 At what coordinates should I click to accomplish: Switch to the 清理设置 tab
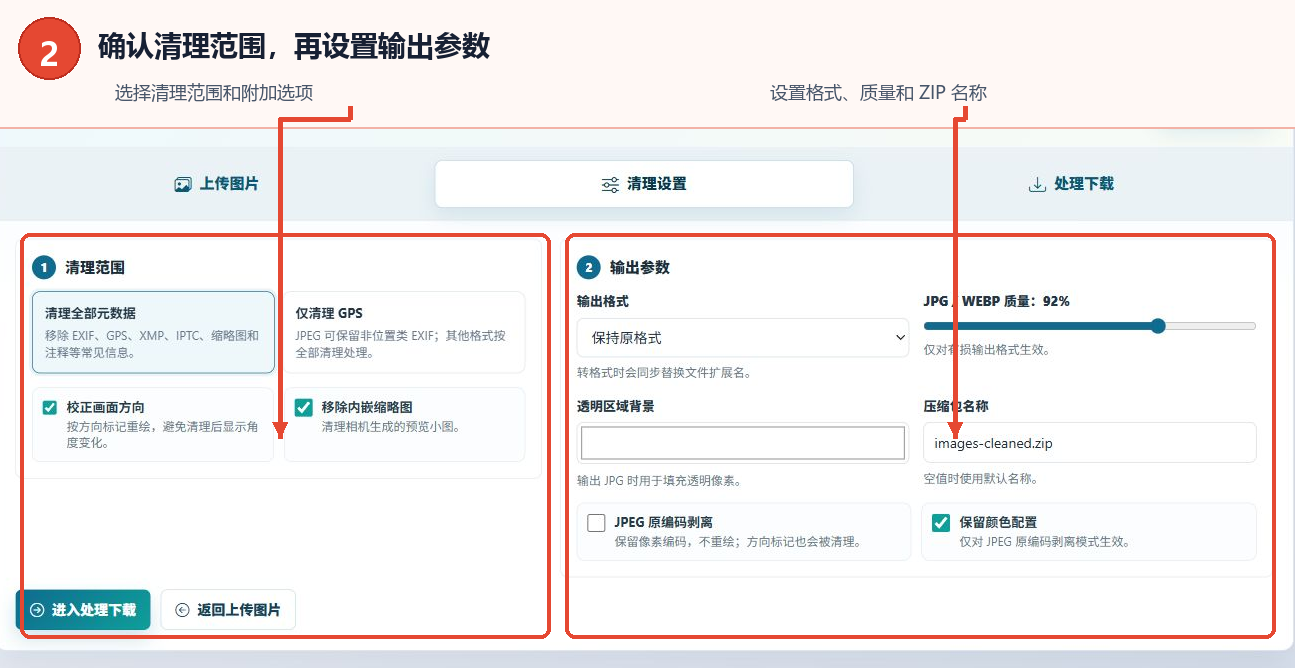(644, 184)
